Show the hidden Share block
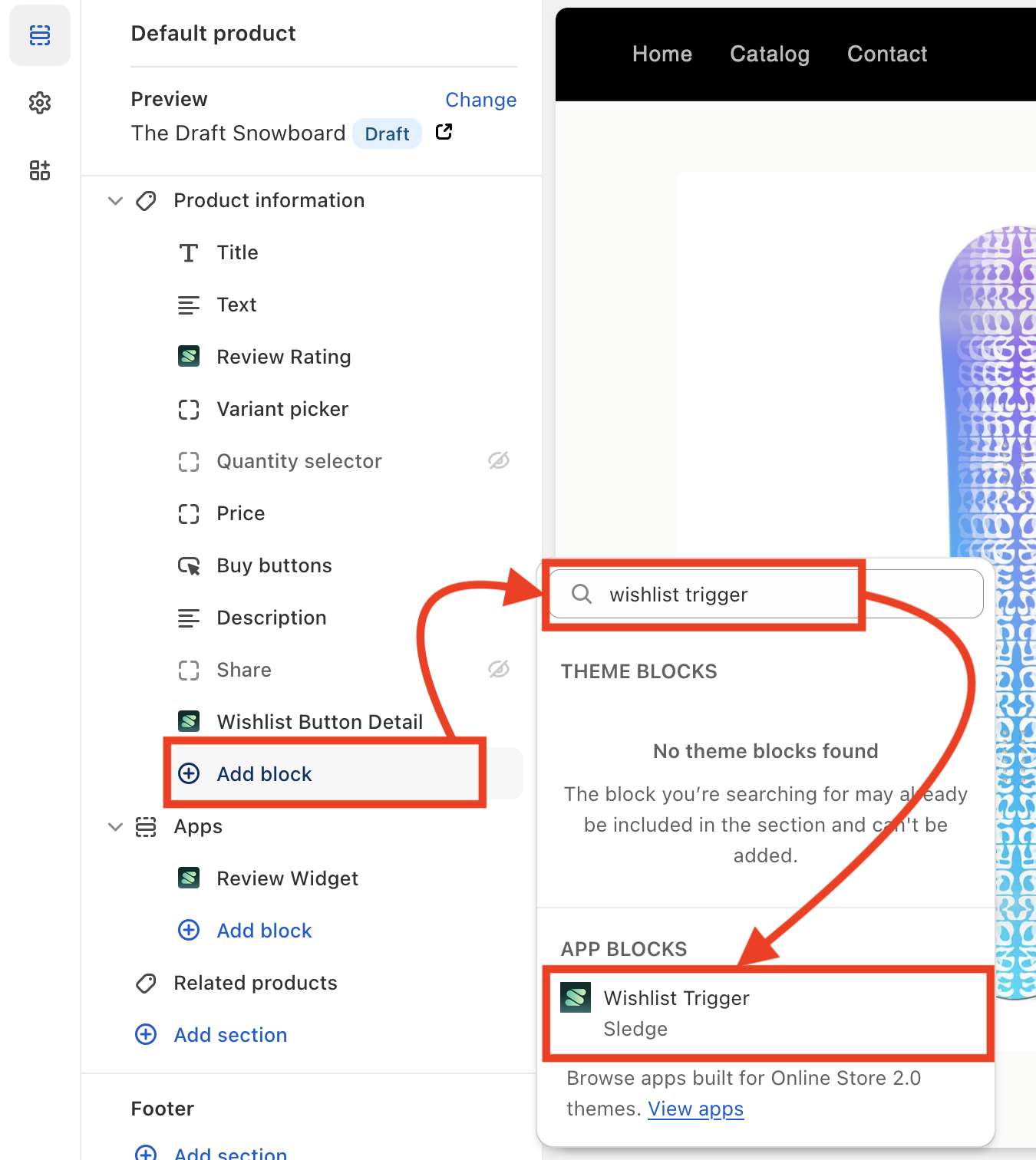1036x1160 pixels. [x=499, y=669]
